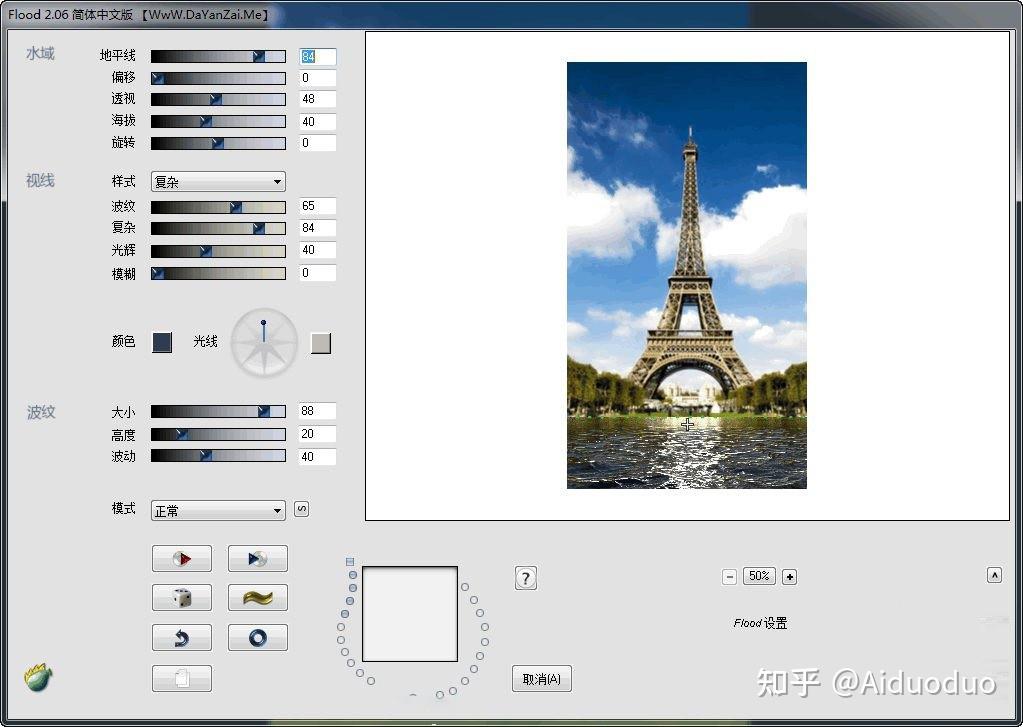Screen dimensions: 1023x727
Task: Click the golden wave preset icon
Action: [x=257, y=597]
